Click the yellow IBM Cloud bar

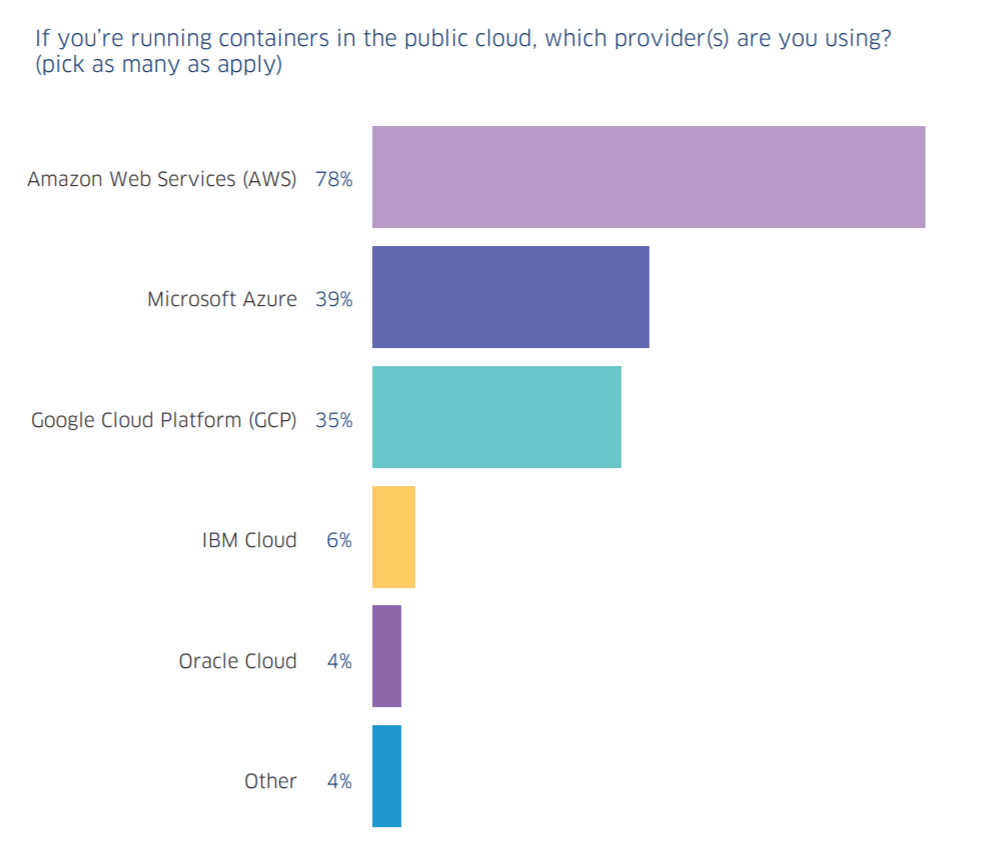393,537
